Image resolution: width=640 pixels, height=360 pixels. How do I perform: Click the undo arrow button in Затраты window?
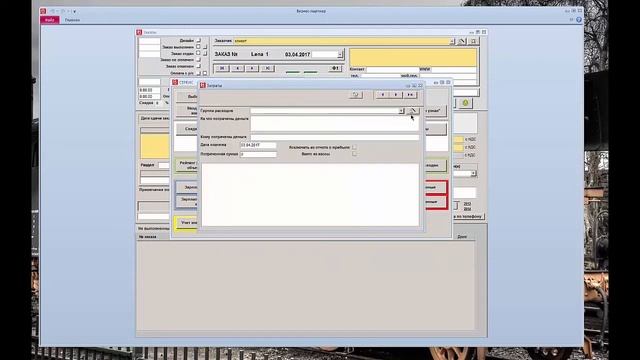tap(356, 95)
